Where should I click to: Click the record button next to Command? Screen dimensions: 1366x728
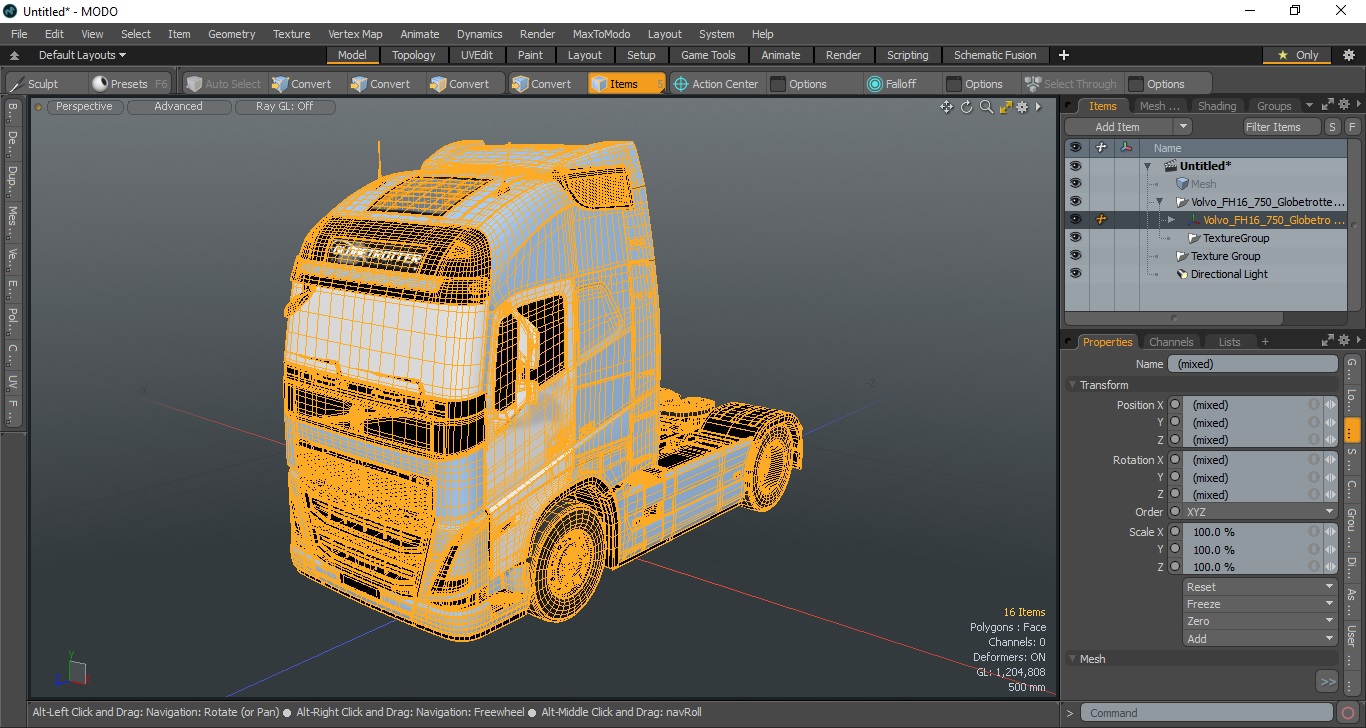[x=1349, y=713]
